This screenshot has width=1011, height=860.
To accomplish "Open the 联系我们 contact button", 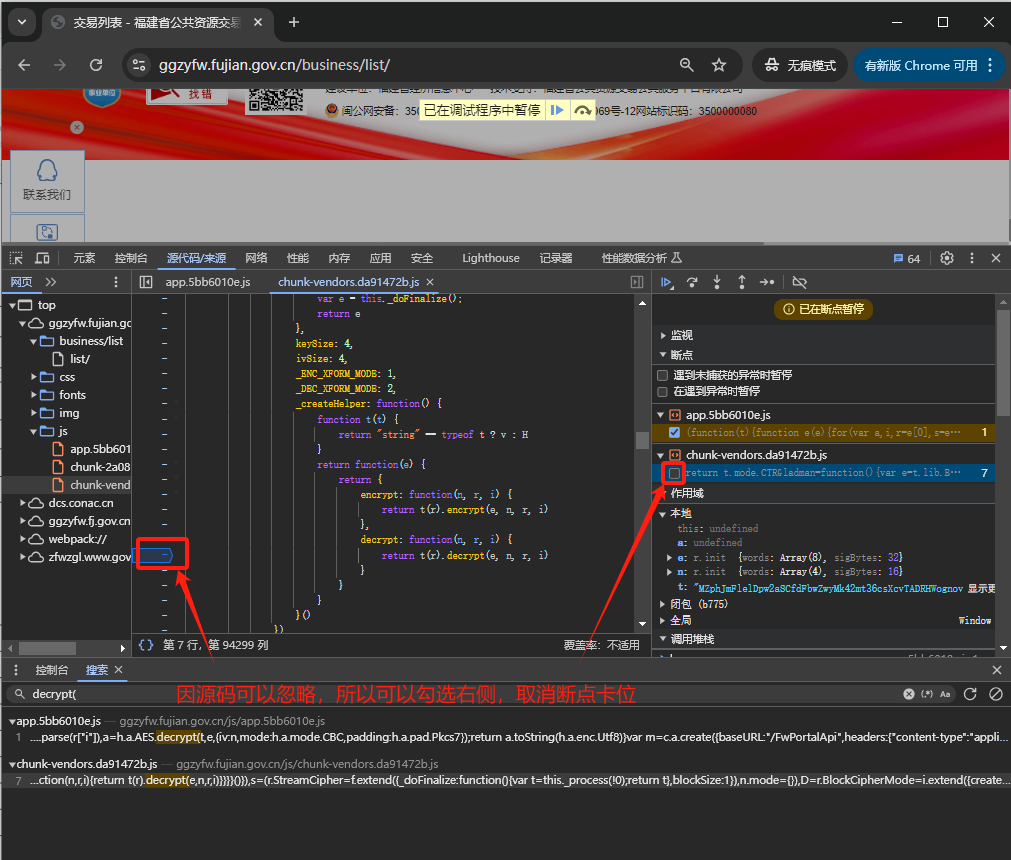I will click(x=47, y=181).
